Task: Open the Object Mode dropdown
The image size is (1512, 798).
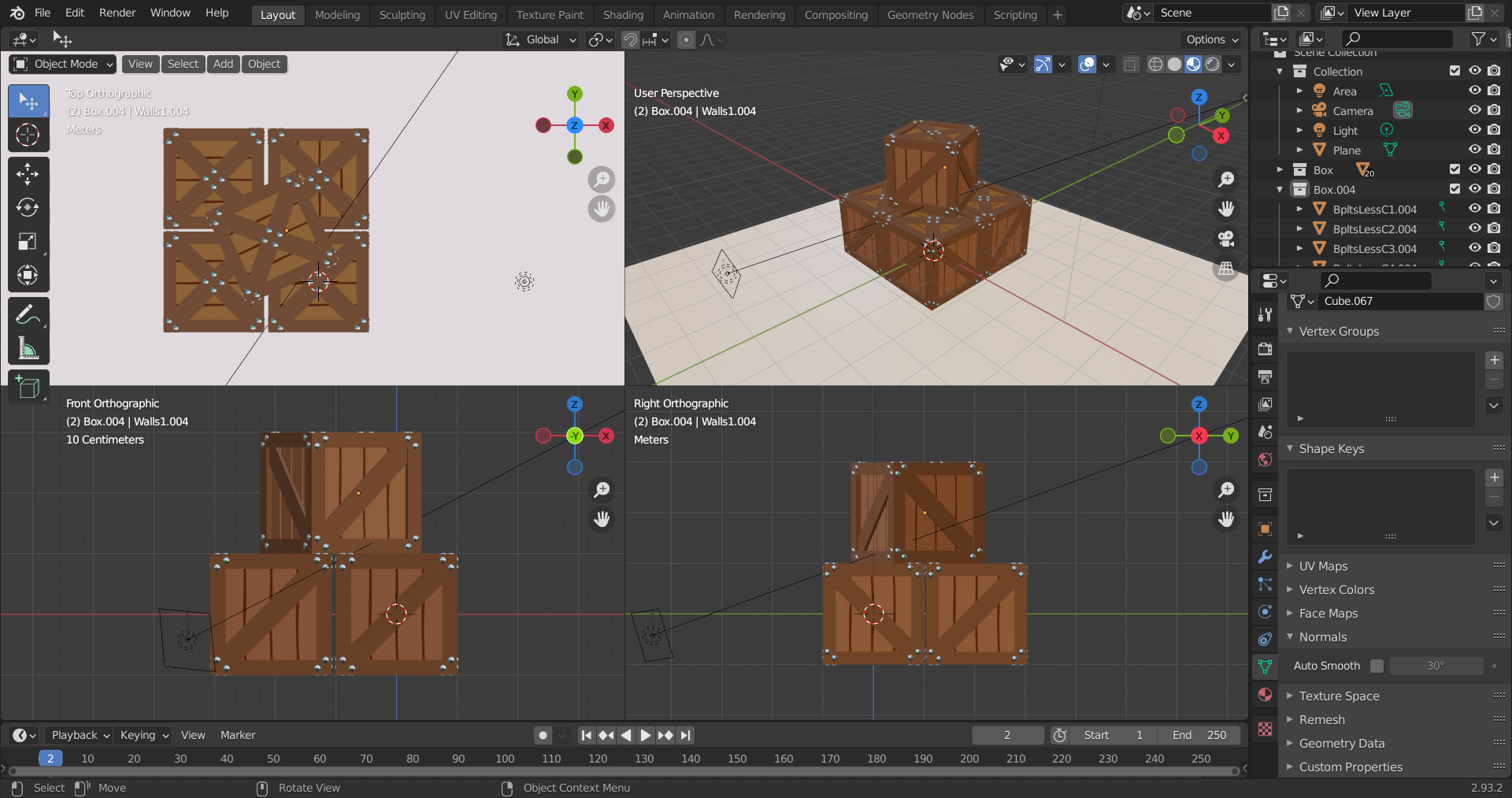Action: 63,64
